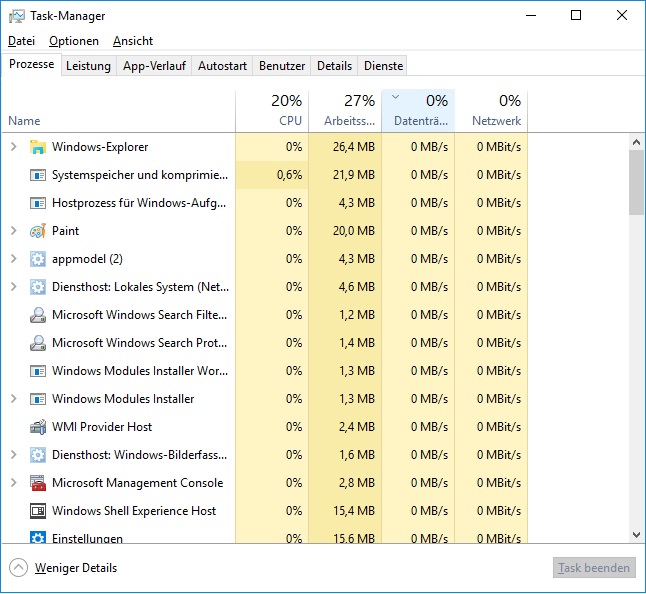Click the scrollbar up arrow
Screen dimensions: 646x594
(x=637, y=143)
